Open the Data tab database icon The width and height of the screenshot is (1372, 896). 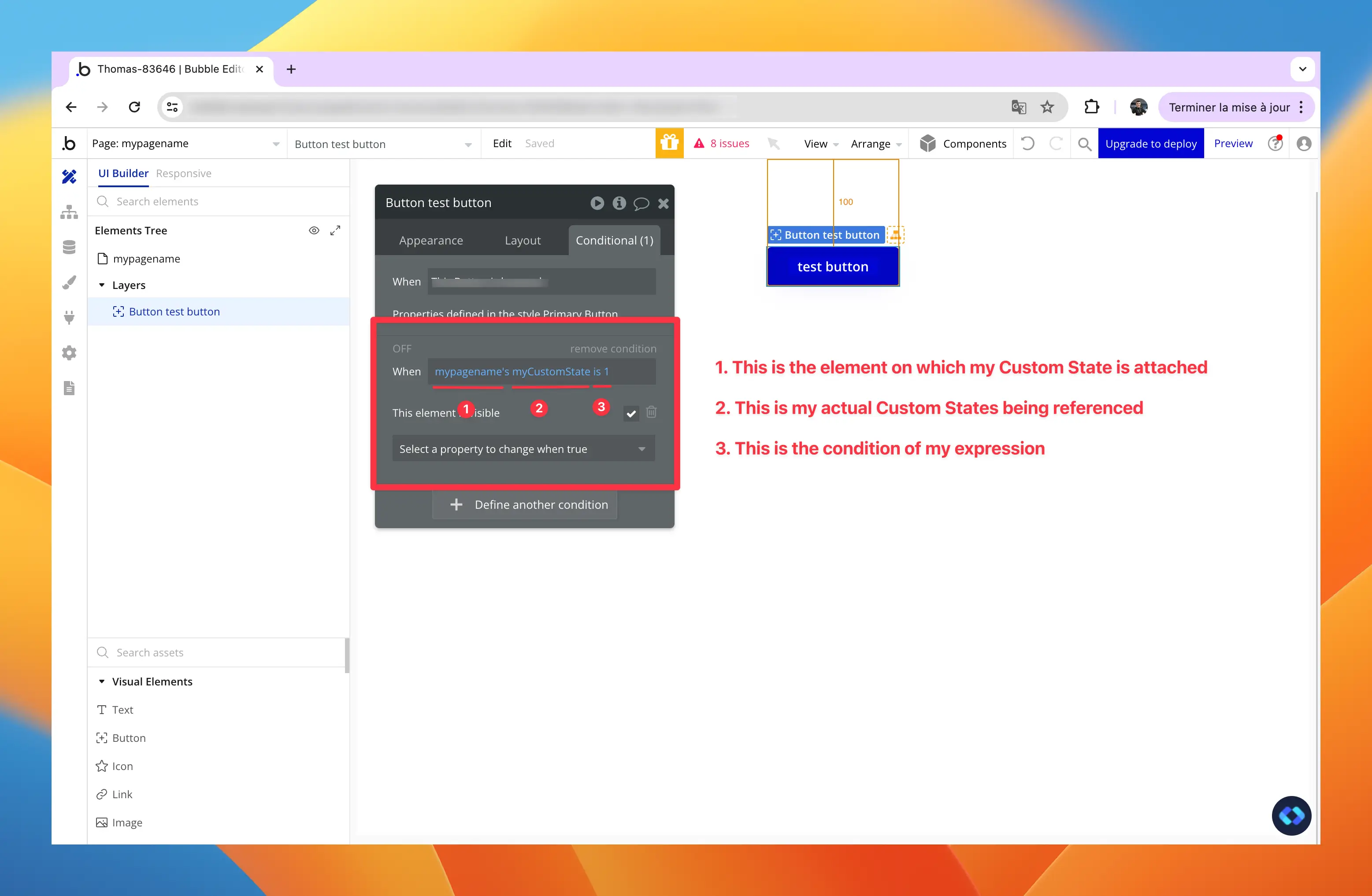pos(69,247)
